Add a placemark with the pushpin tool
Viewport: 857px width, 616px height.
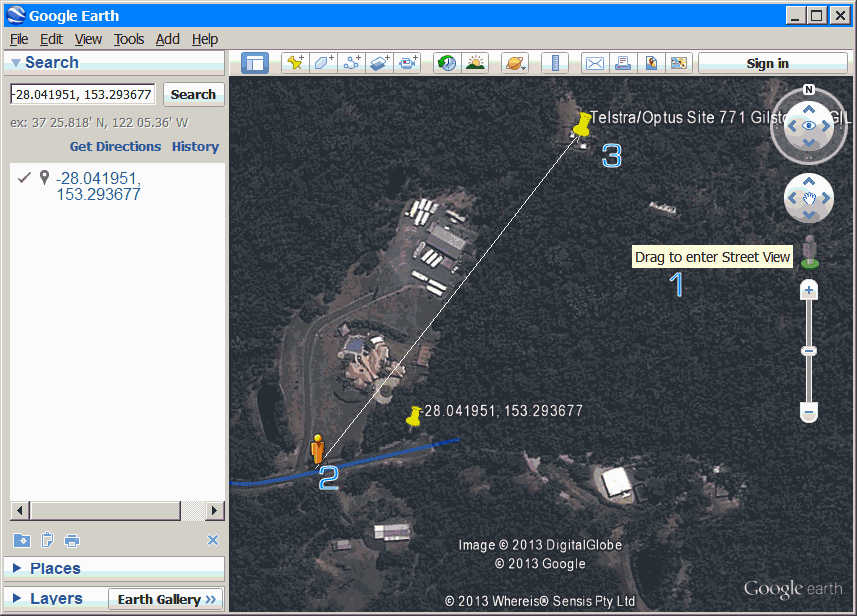coord(295,63)
